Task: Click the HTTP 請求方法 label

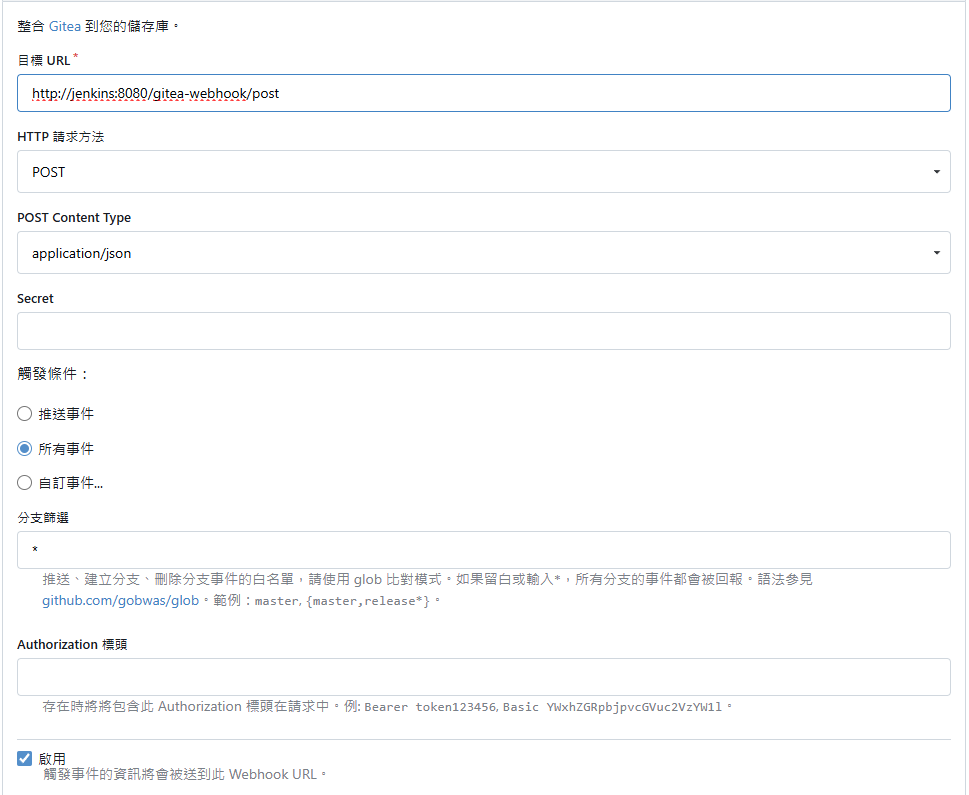Action: pos(60,136)
